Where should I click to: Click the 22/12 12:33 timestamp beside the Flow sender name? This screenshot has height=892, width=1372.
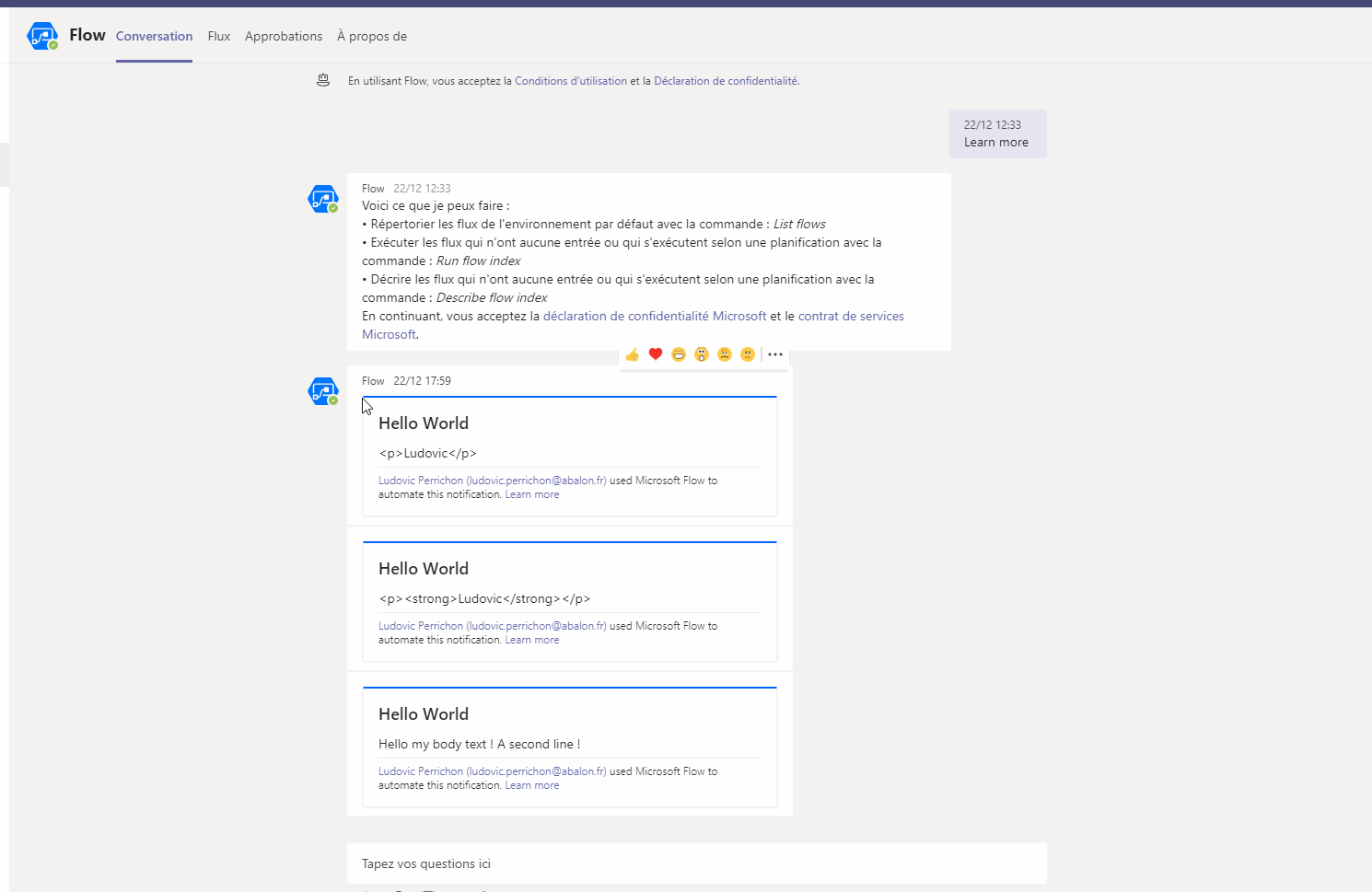click(423, 188)
